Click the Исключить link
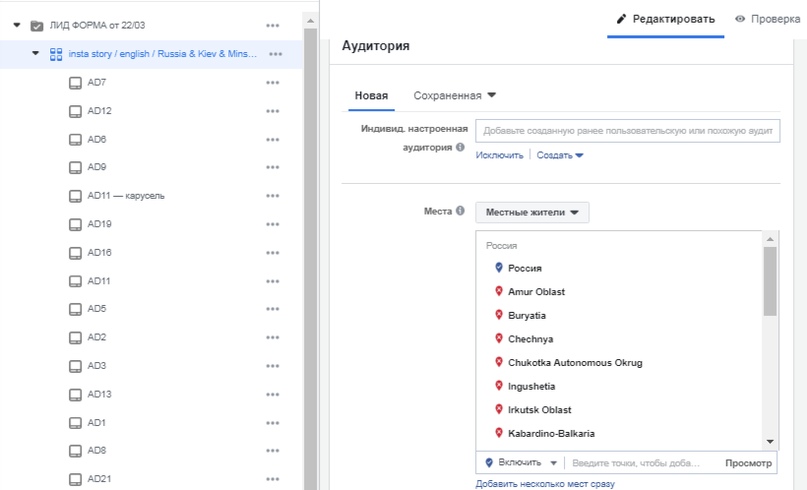This screenshot has width=807, height=490. tap(499, 155)
